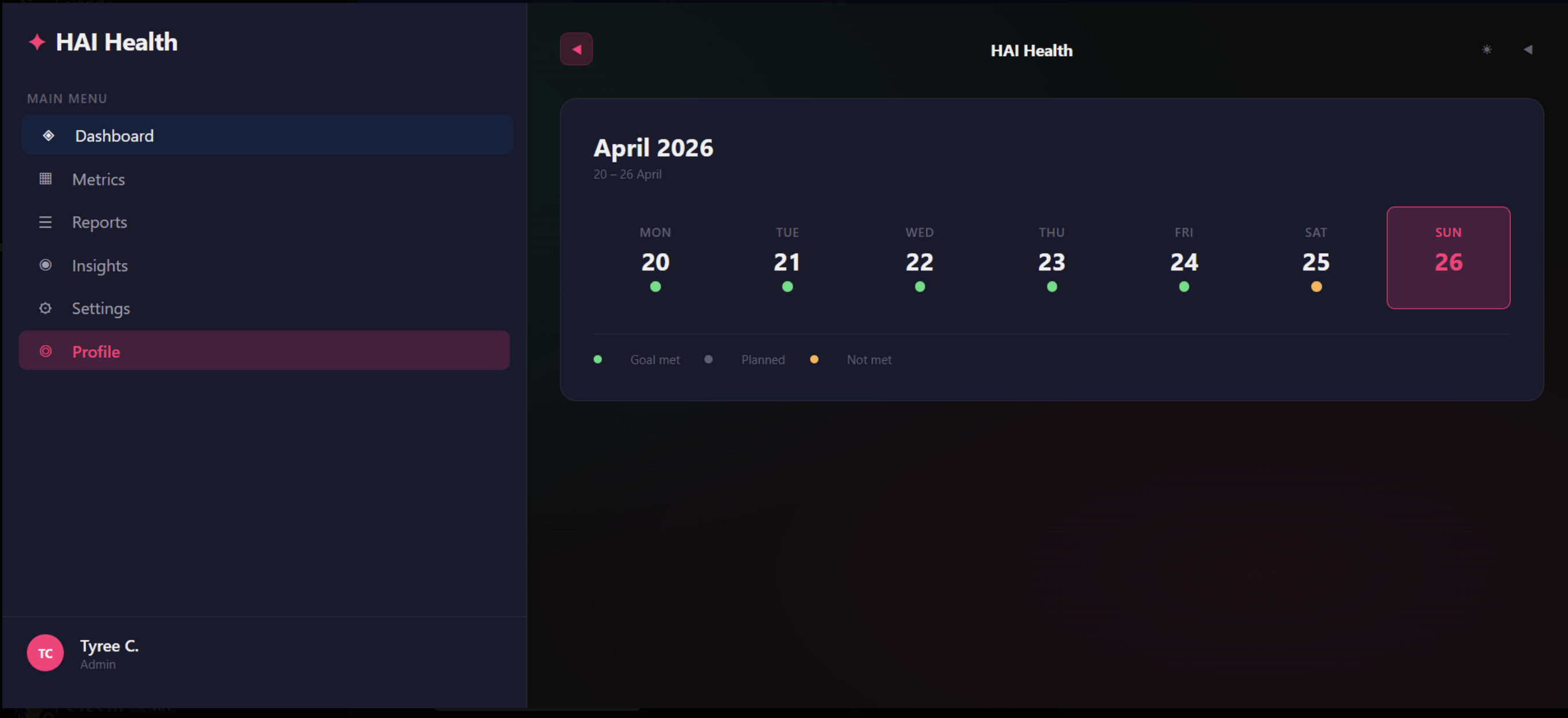This screenshot has width=1568, height=718.
Task: Collapse sidebar with pink arrow button
Action: tap(576, 49)
